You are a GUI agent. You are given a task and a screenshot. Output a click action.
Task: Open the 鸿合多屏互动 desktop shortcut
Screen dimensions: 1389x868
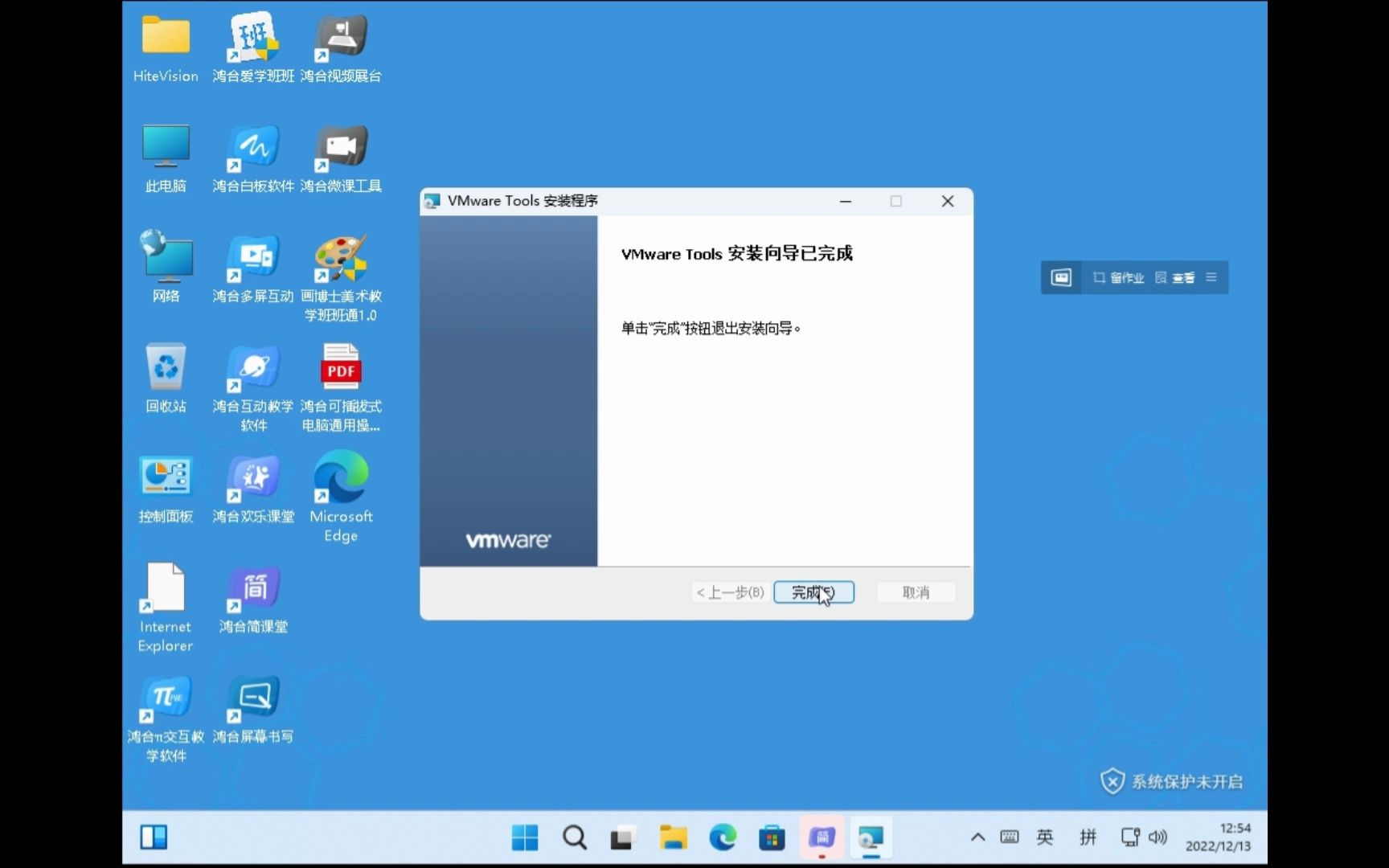253,268
